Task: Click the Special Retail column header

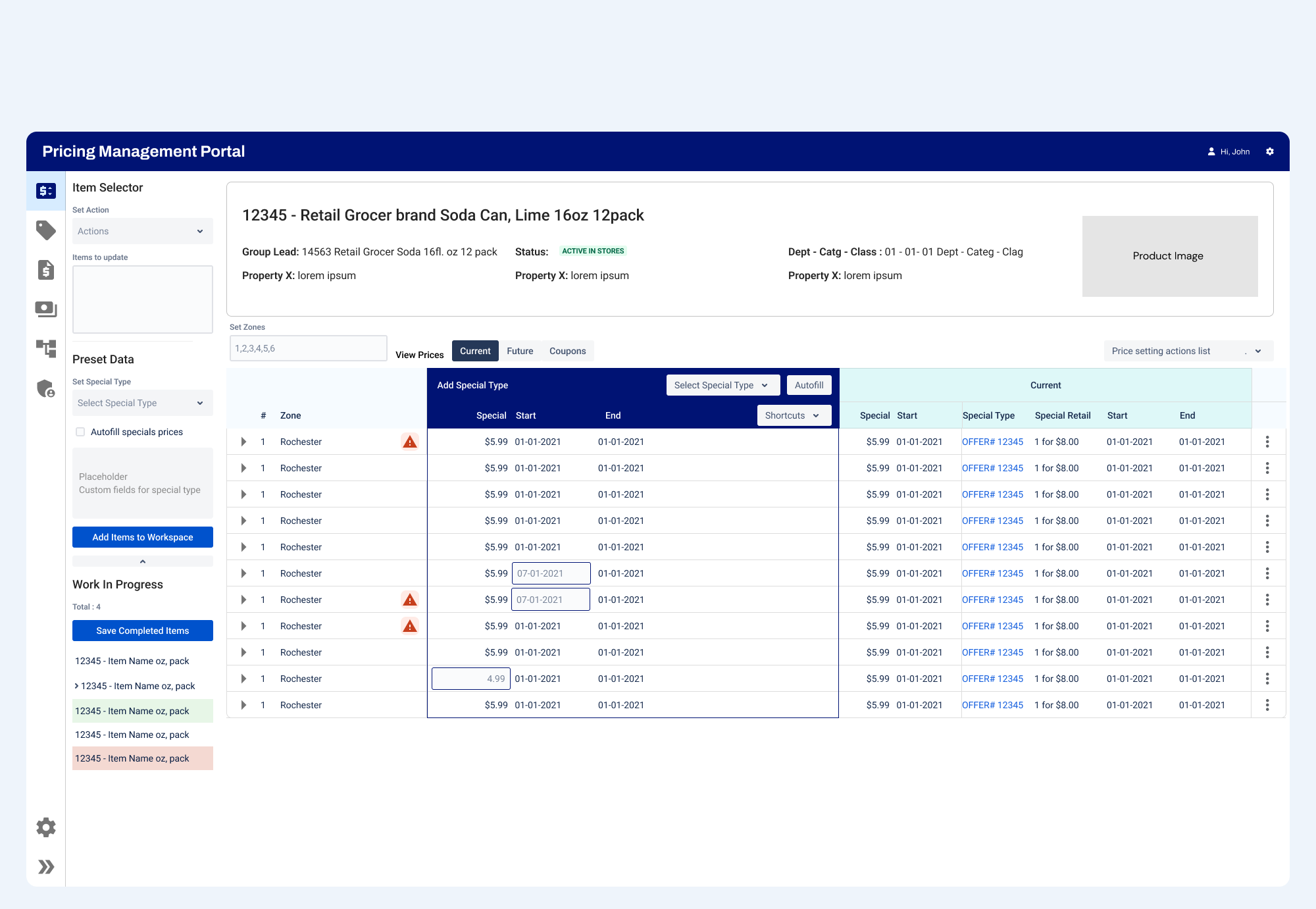Action: point(1063,415)
